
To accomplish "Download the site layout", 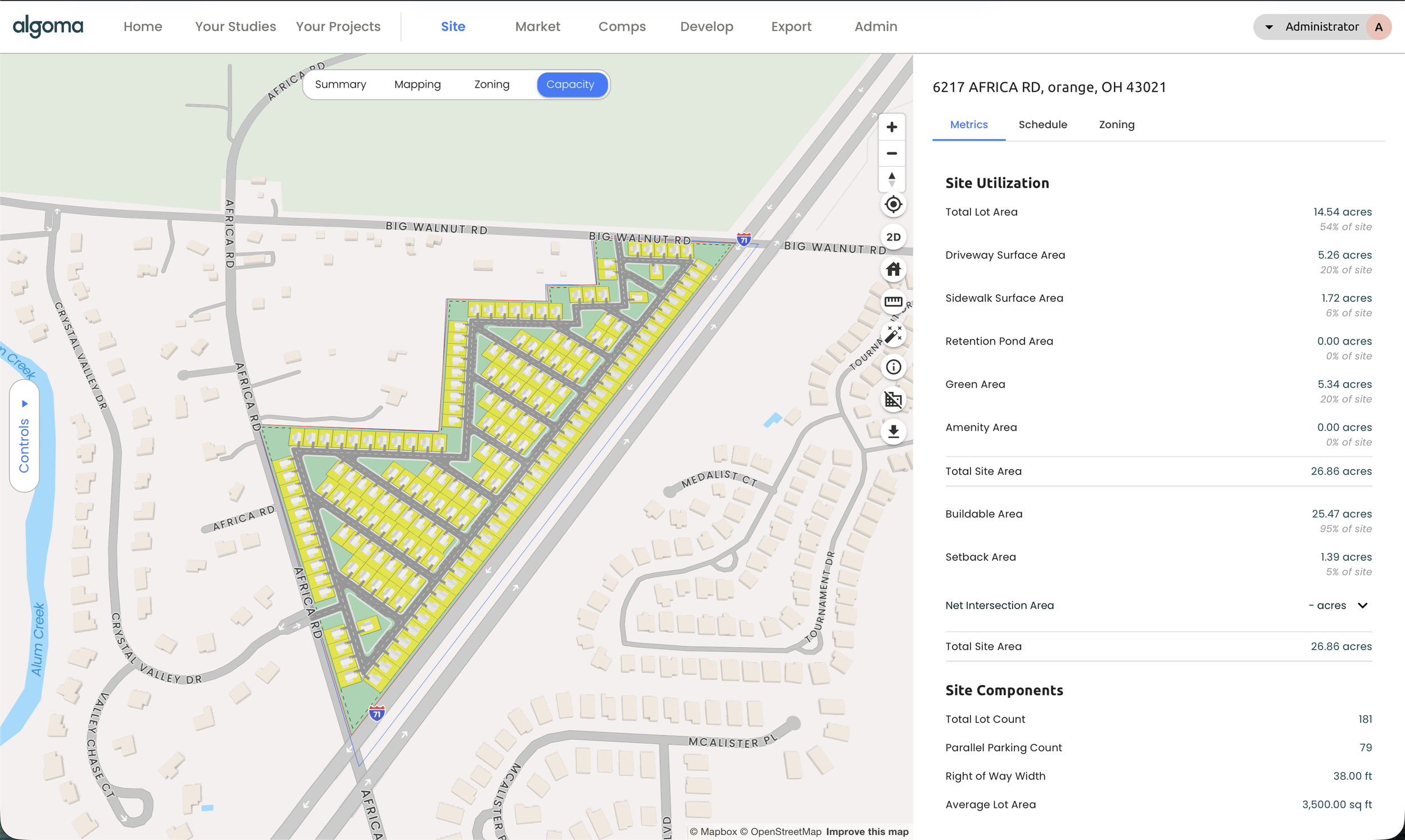I will (893, 432).
